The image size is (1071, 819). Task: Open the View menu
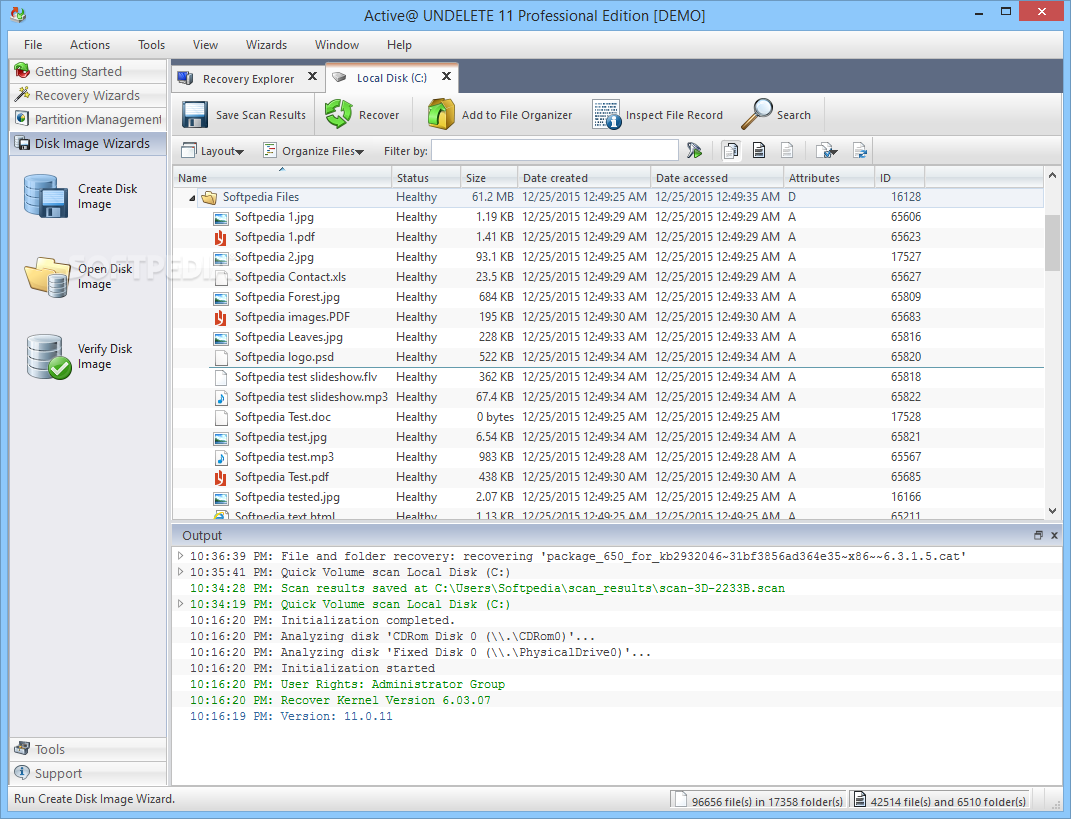point(205,45)
